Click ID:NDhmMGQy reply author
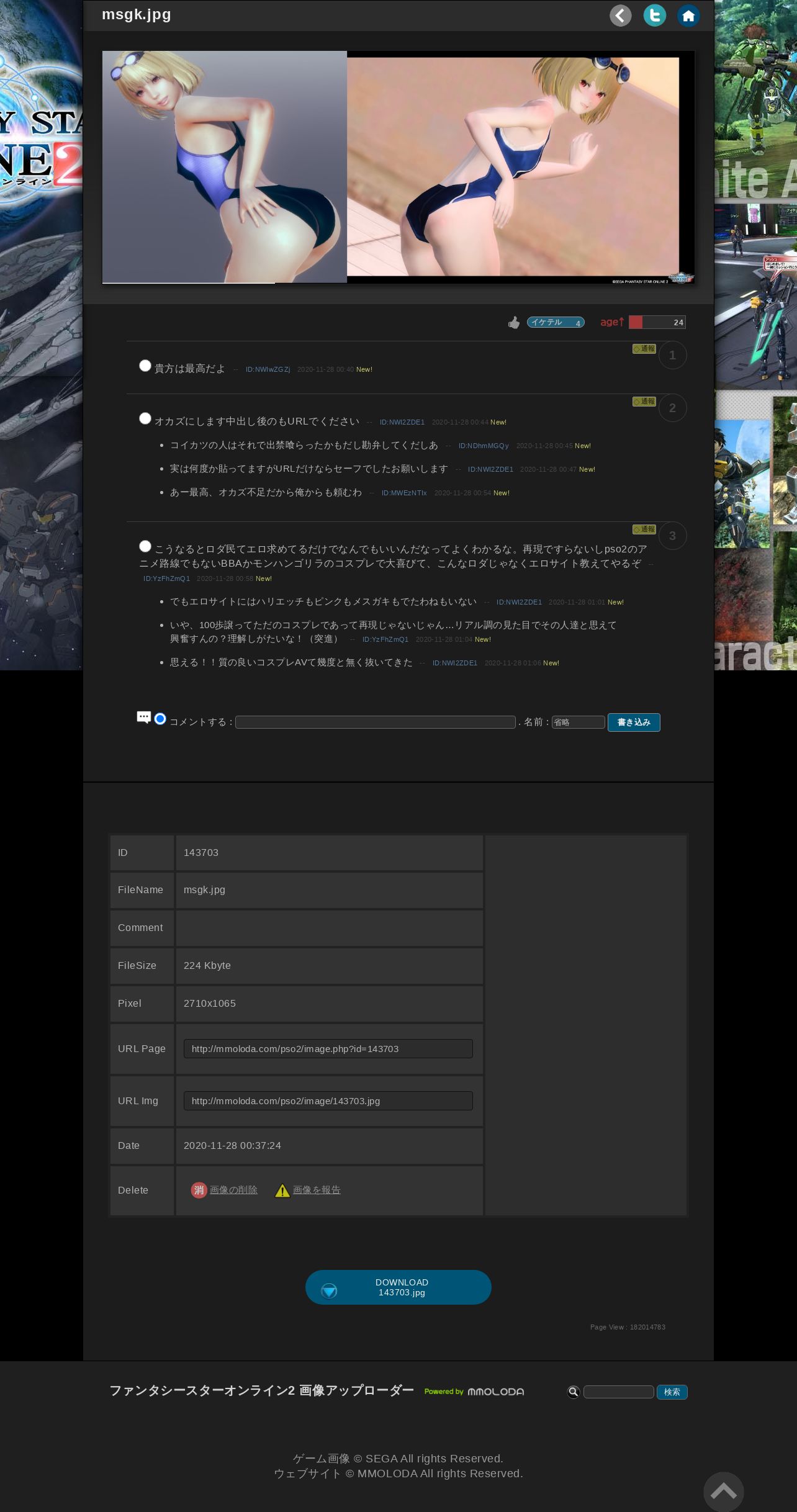 point(484,446)
